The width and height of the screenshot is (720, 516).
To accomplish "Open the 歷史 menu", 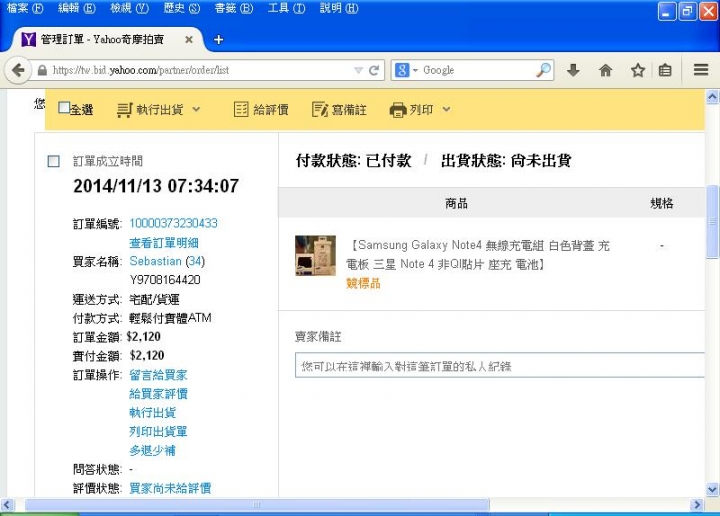I will [182, 8].
